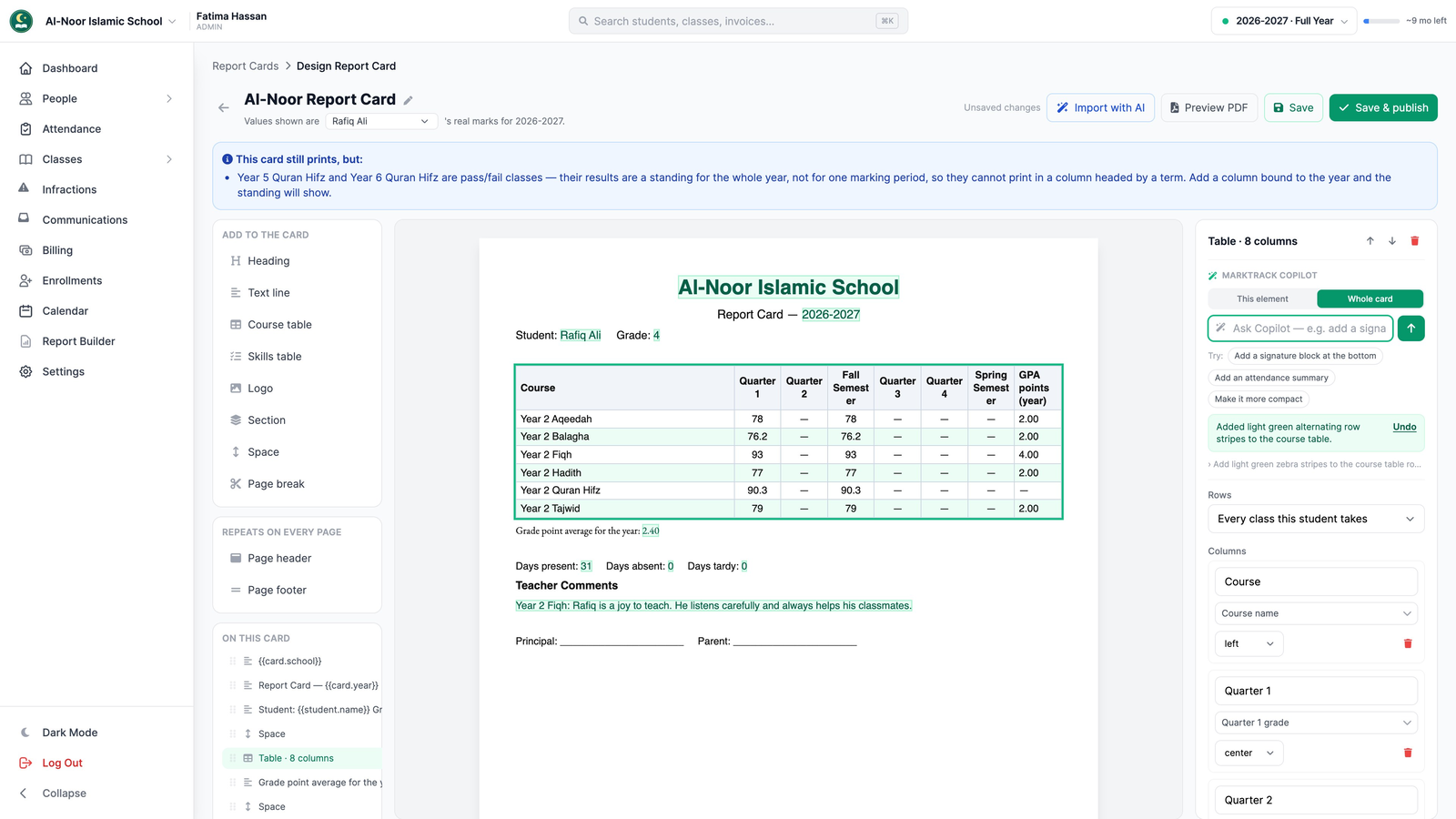Viewport: 1456px width, 819px height.
Task: Undo the alternating row stripes change
Action: point(1404,427)
